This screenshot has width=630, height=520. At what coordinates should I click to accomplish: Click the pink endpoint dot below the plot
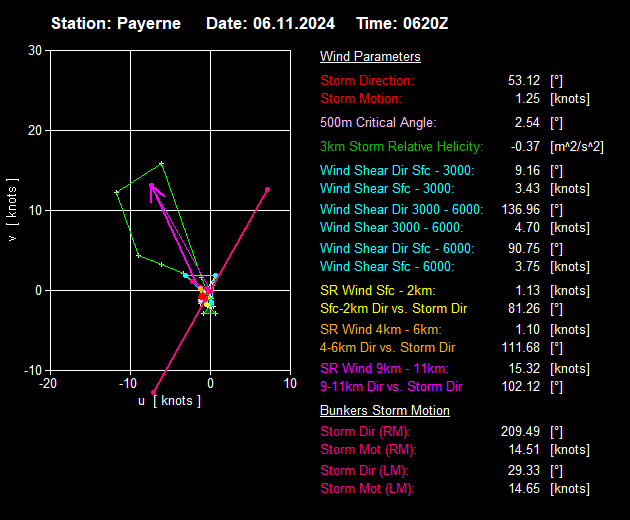[153, 392]
